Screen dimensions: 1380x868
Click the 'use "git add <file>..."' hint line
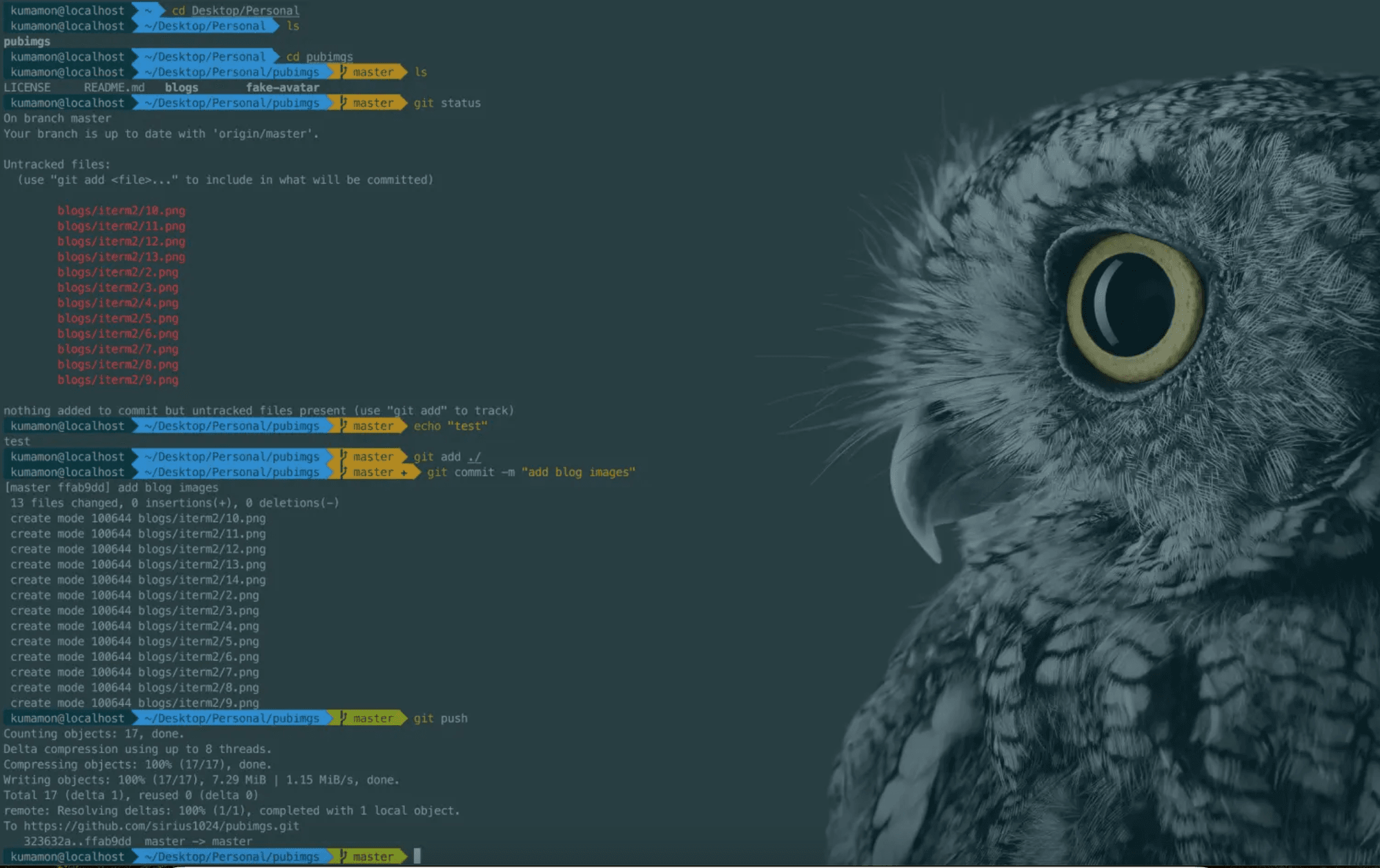(225, 179)
